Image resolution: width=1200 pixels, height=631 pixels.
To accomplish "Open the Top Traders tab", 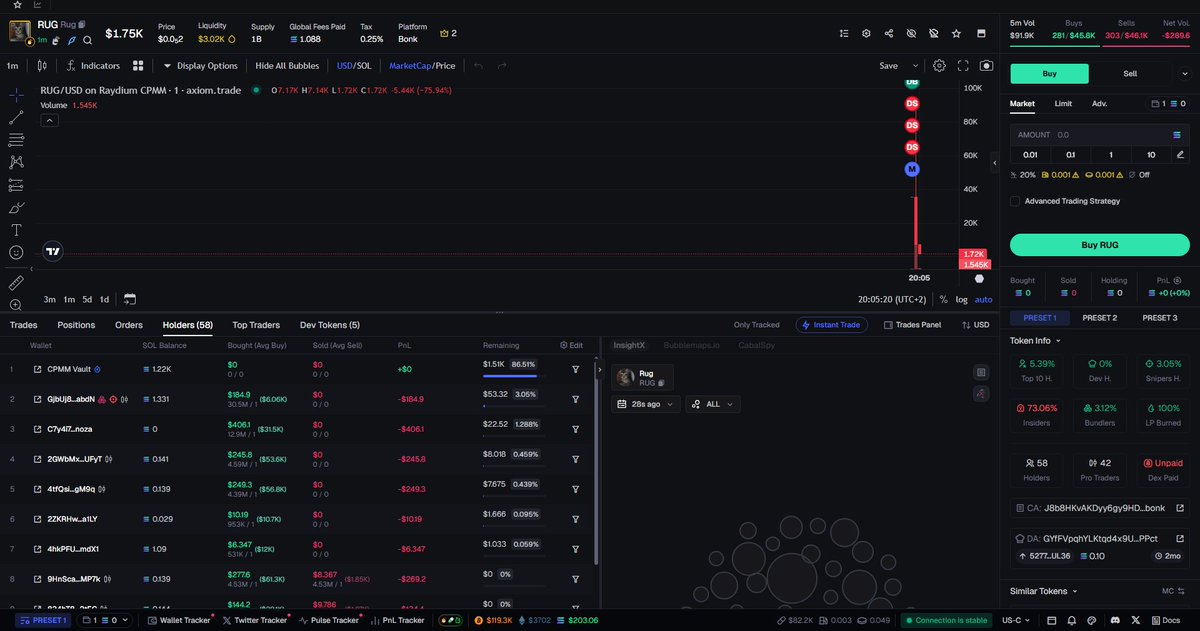I will (x=256, y=325).
